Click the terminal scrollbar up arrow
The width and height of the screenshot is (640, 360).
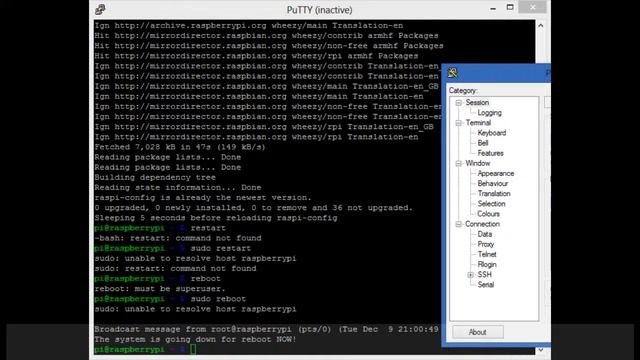(540, 26)
